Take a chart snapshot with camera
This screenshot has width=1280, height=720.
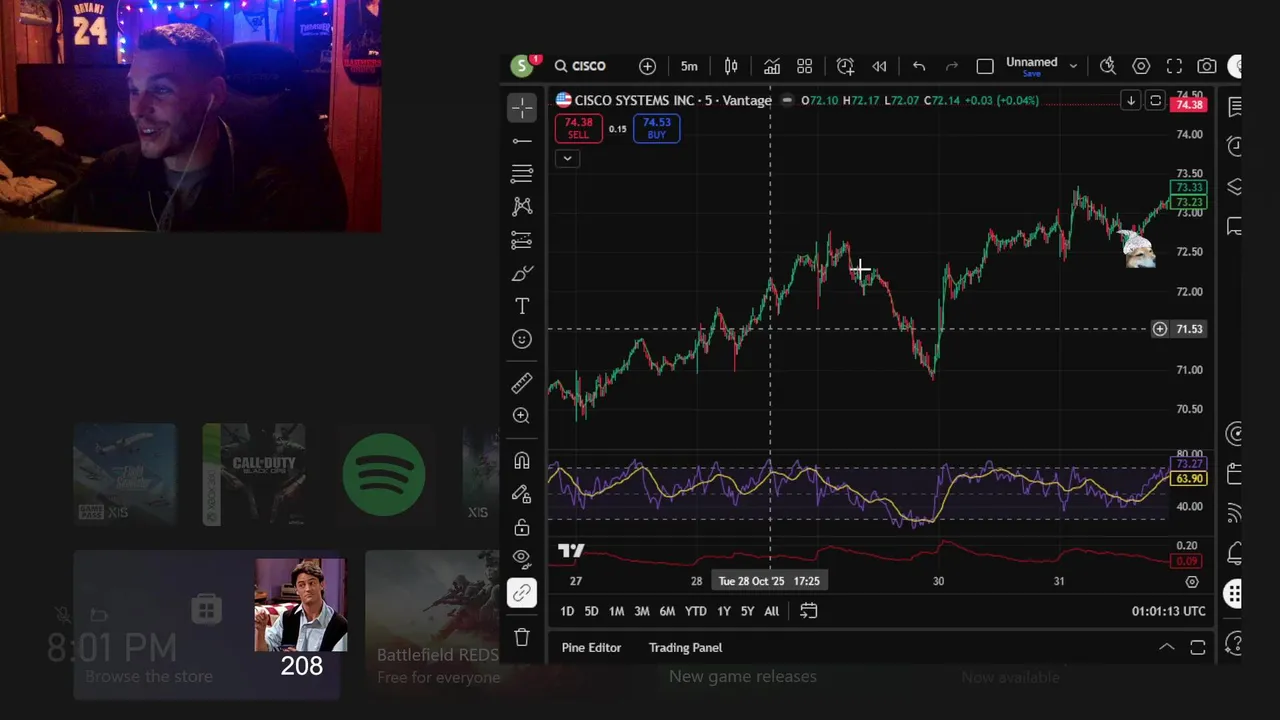tap(1207, 66)
